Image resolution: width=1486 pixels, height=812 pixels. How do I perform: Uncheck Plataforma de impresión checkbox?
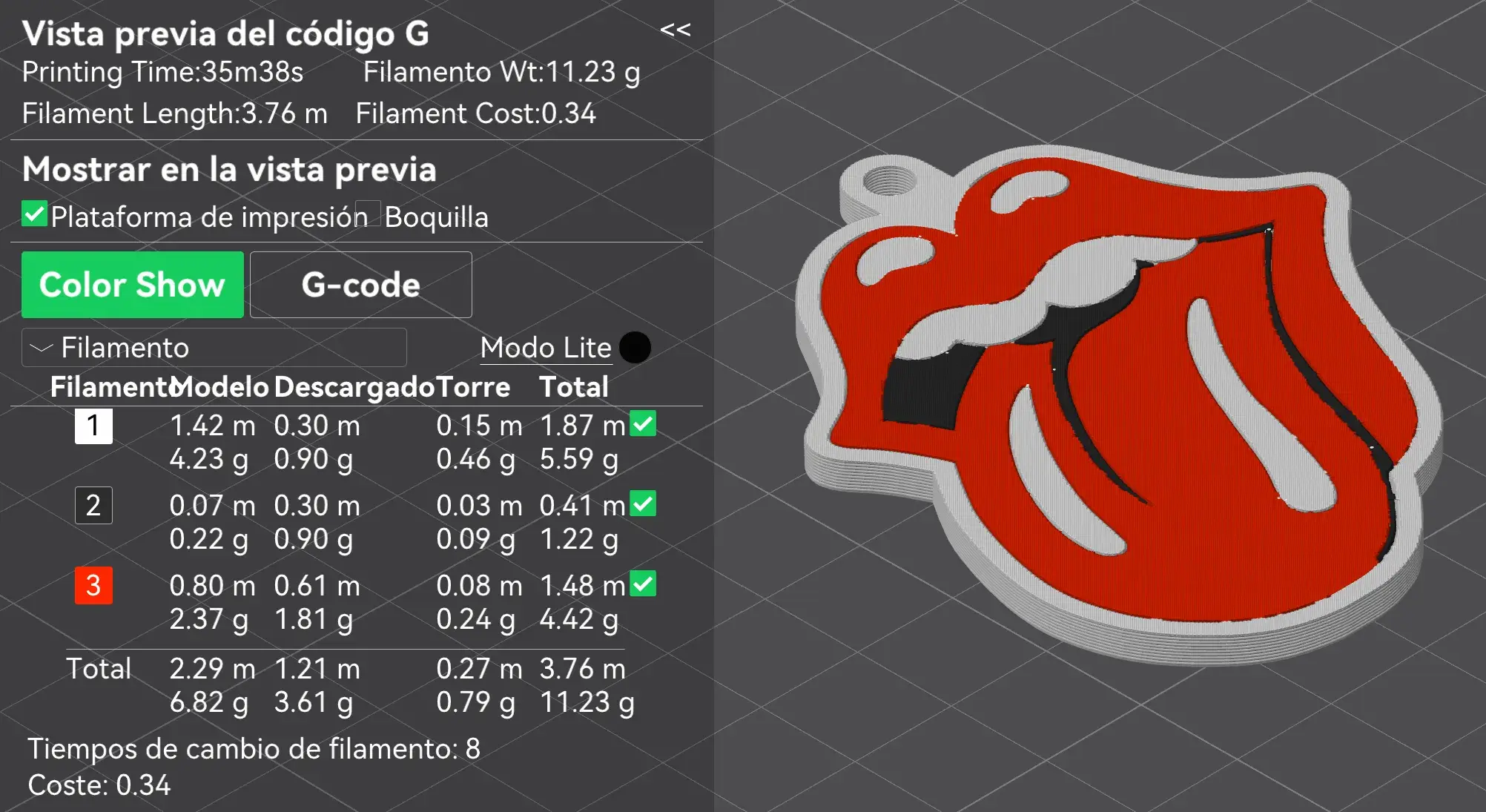[35, 214]
